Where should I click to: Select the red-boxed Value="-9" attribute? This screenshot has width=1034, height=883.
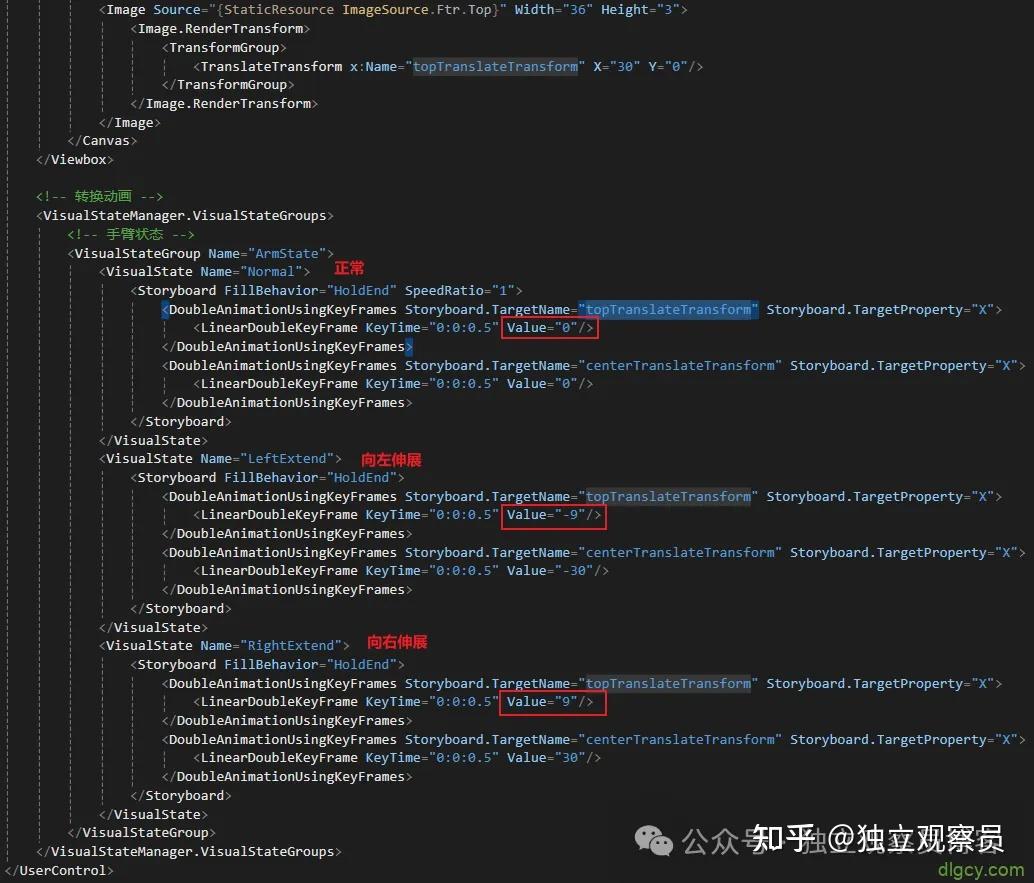click(x=553, y=515)
